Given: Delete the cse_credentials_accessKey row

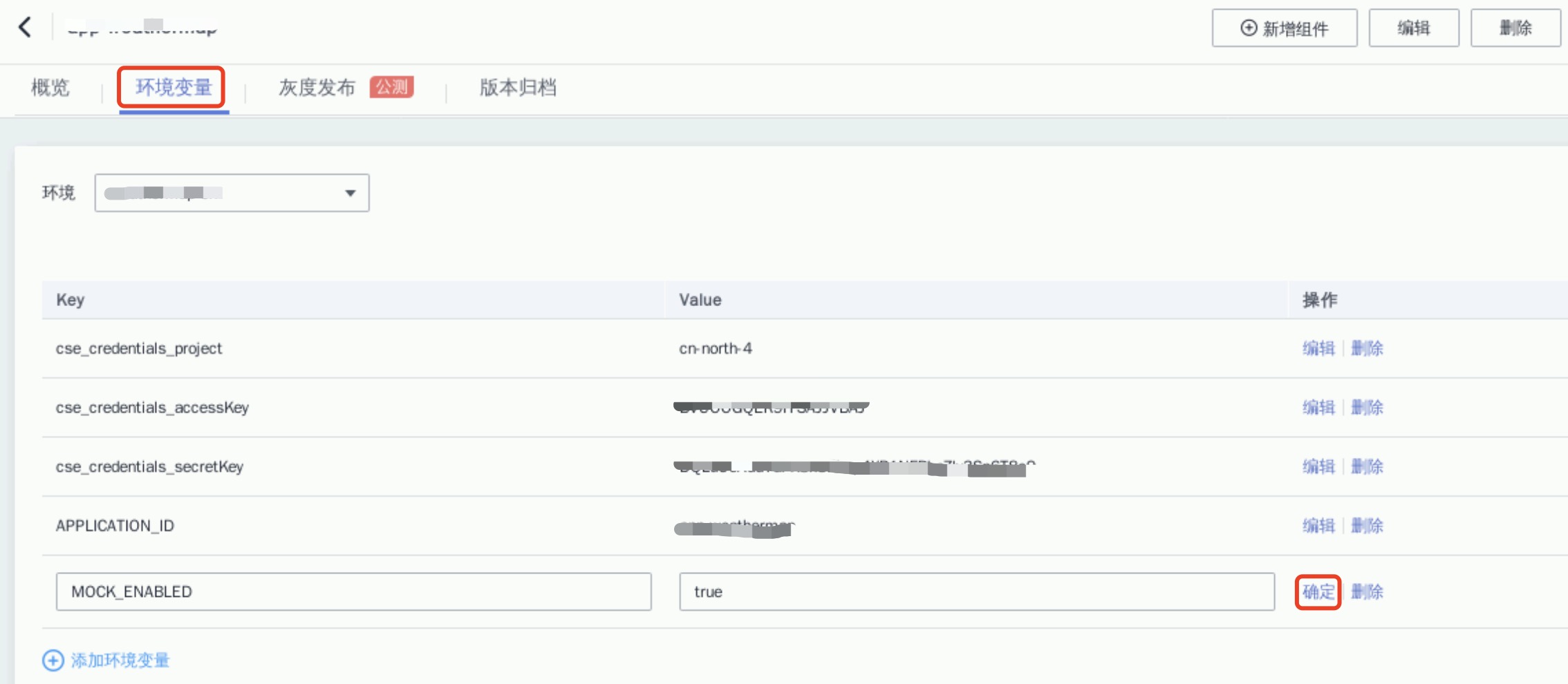Looking at the screenshot, I should click(1367, 408).
